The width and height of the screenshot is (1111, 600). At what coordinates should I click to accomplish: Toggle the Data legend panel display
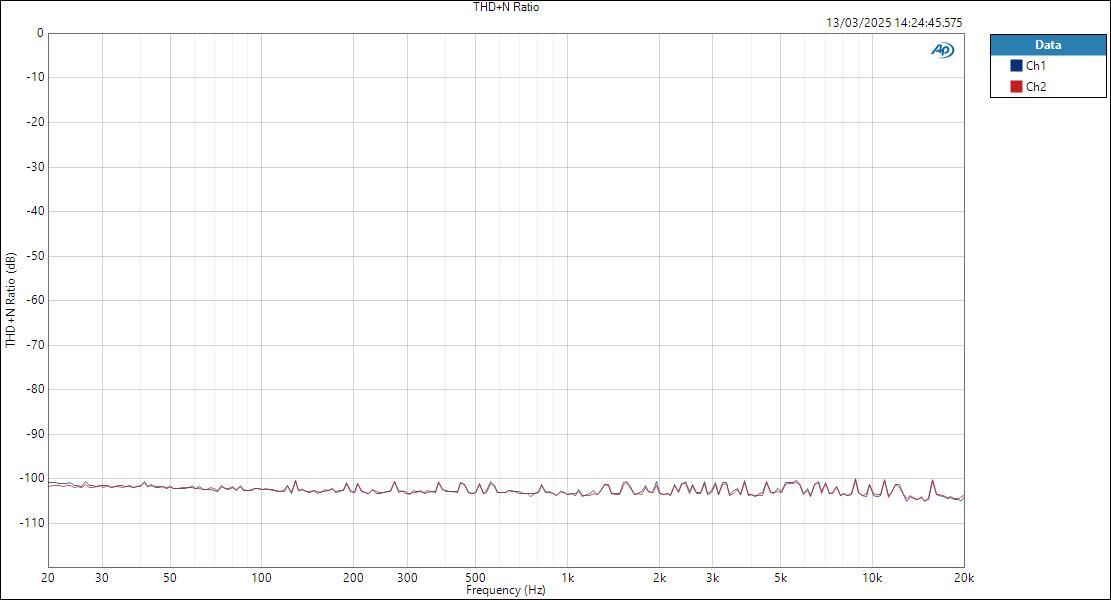pos(1047,44)
